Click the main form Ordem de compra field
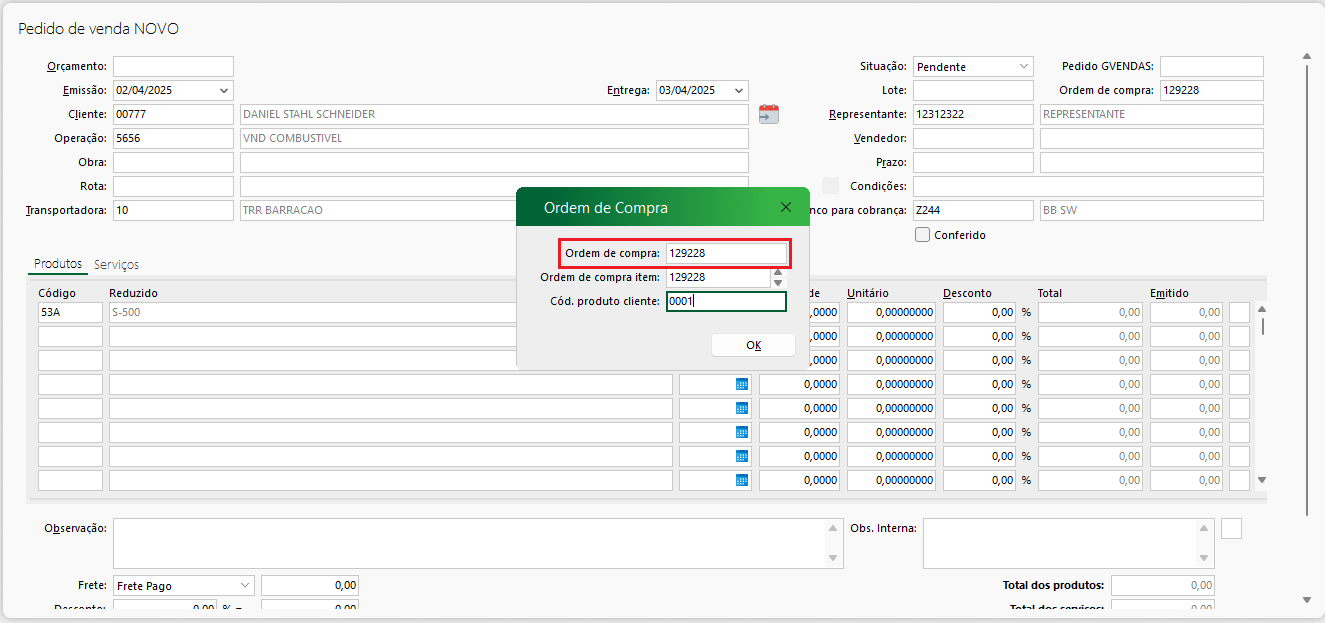Viewport: 1325px width, 623px height. (x=1211, y=90)
